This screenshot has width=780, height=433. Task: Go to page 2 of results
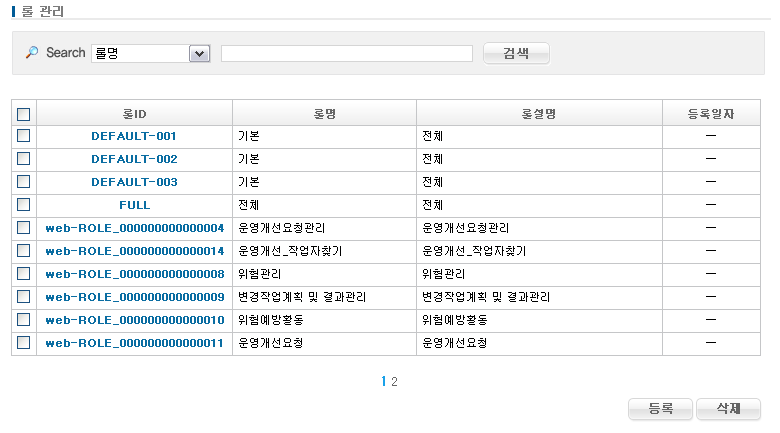tap(395, 381)
